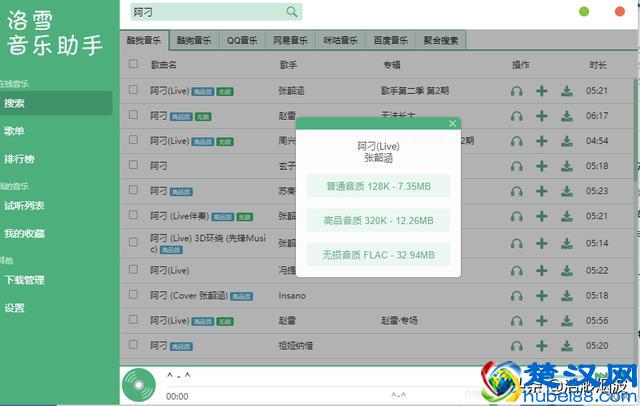The width and height of the screenshot is (640, 406).
Task: Switch to the 酷狗音乐 tab
Action: point(194,40)
